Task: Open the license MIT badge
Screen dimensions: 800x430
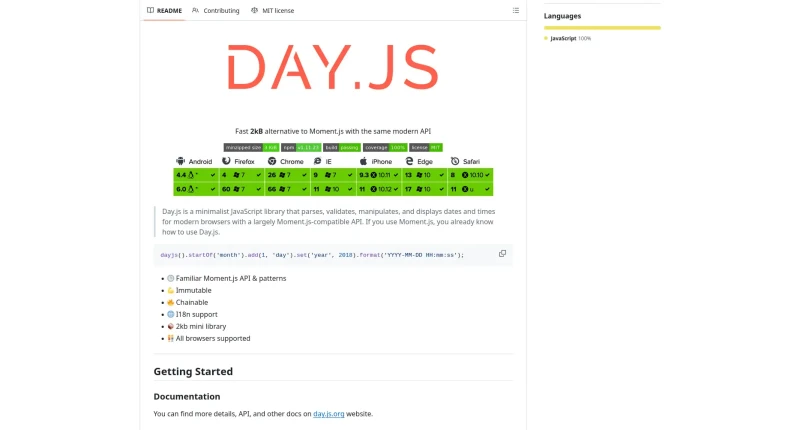Action: tap(426, 147)
